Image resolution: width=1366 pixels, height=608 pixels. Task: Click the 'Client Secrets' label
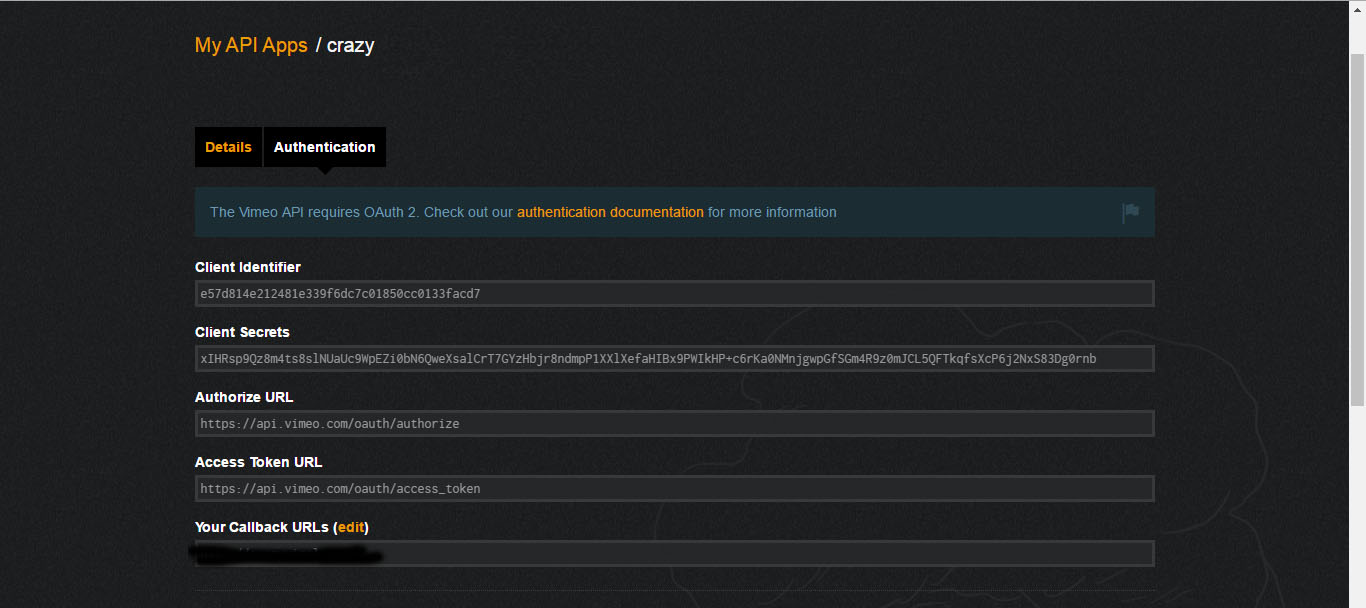[242, 332]
